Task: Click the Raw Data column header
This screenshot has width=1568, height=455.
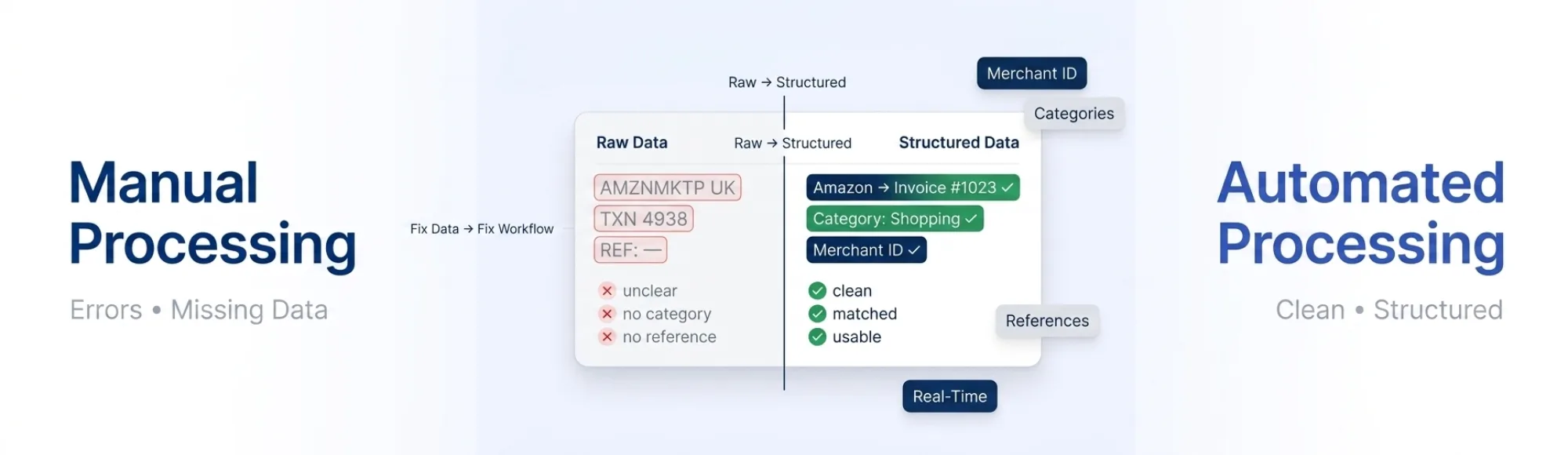Action: tap(632, 143)
